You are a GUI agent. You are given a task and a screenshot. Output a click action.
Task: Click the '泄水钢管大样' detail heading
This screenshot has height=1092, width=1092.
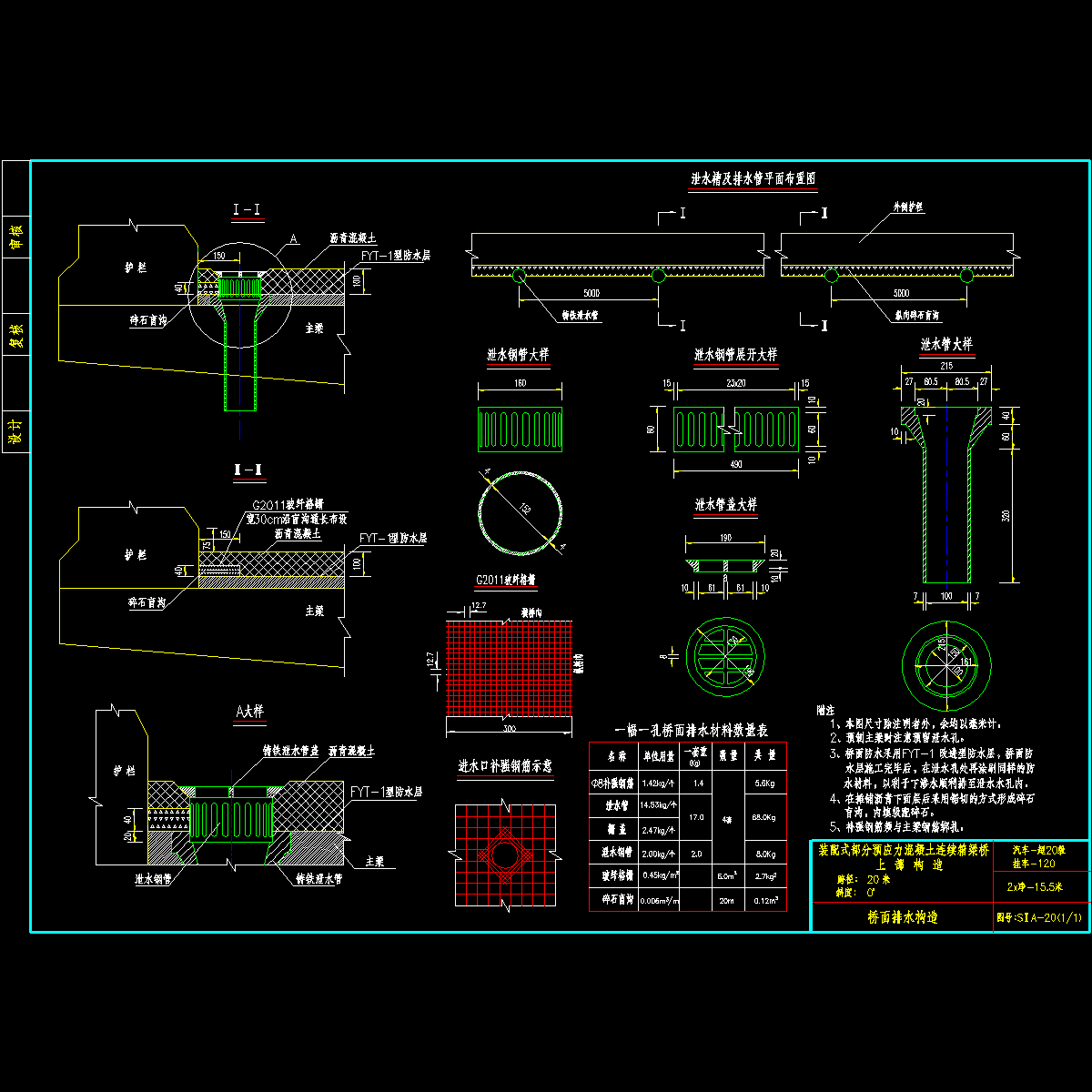click(x=518, y=354)
